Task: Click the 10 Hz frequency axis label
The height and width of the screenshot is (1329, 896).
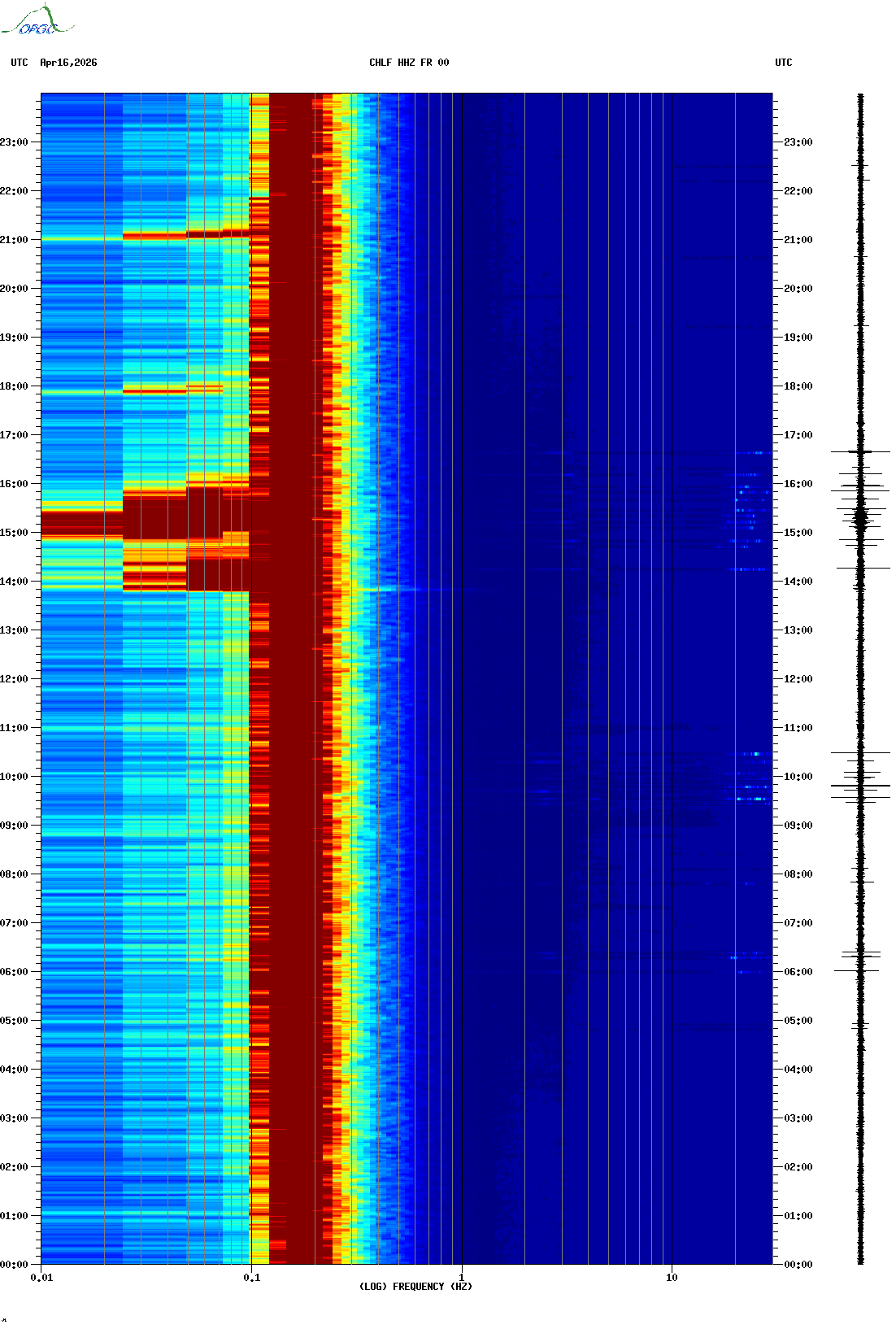Action: click(x=672, y=1278)
